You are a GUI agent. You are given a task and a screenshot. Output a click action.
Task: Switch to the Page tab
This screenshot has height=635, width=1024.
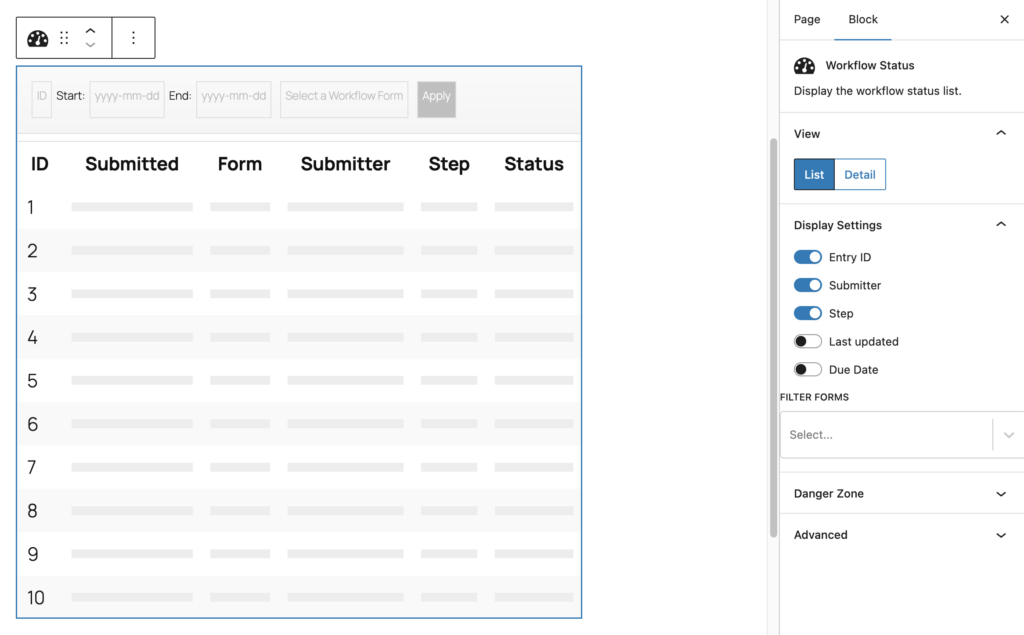click(807, 20)
